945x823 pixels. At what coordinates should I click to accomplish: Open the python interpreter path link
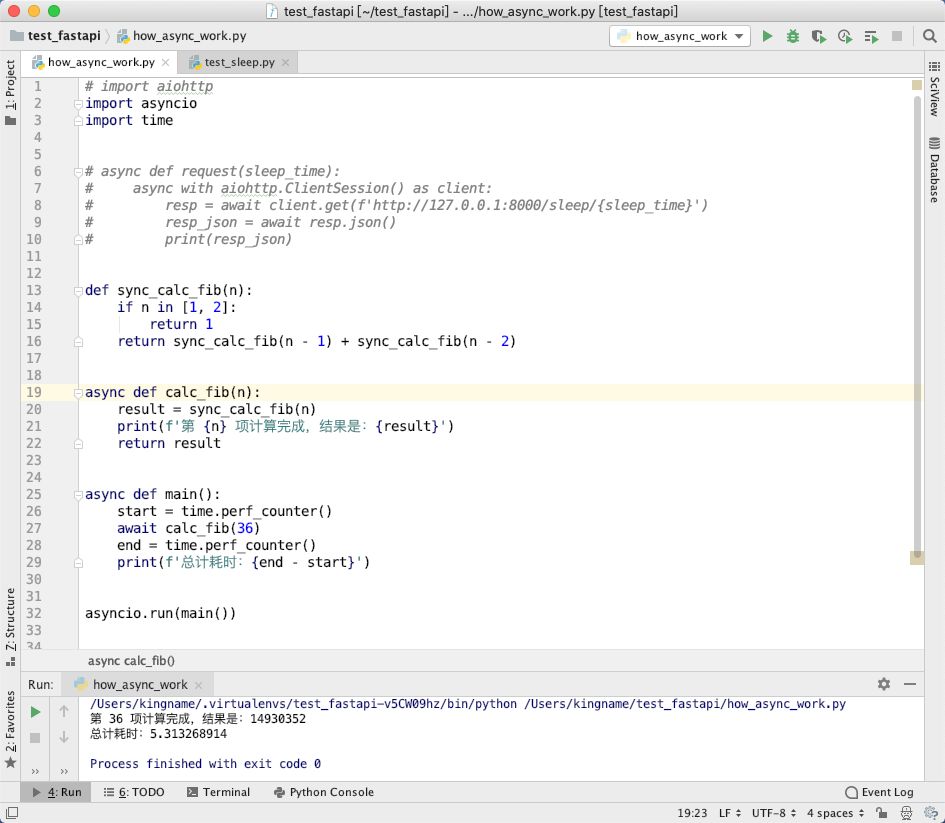[303, 704]
